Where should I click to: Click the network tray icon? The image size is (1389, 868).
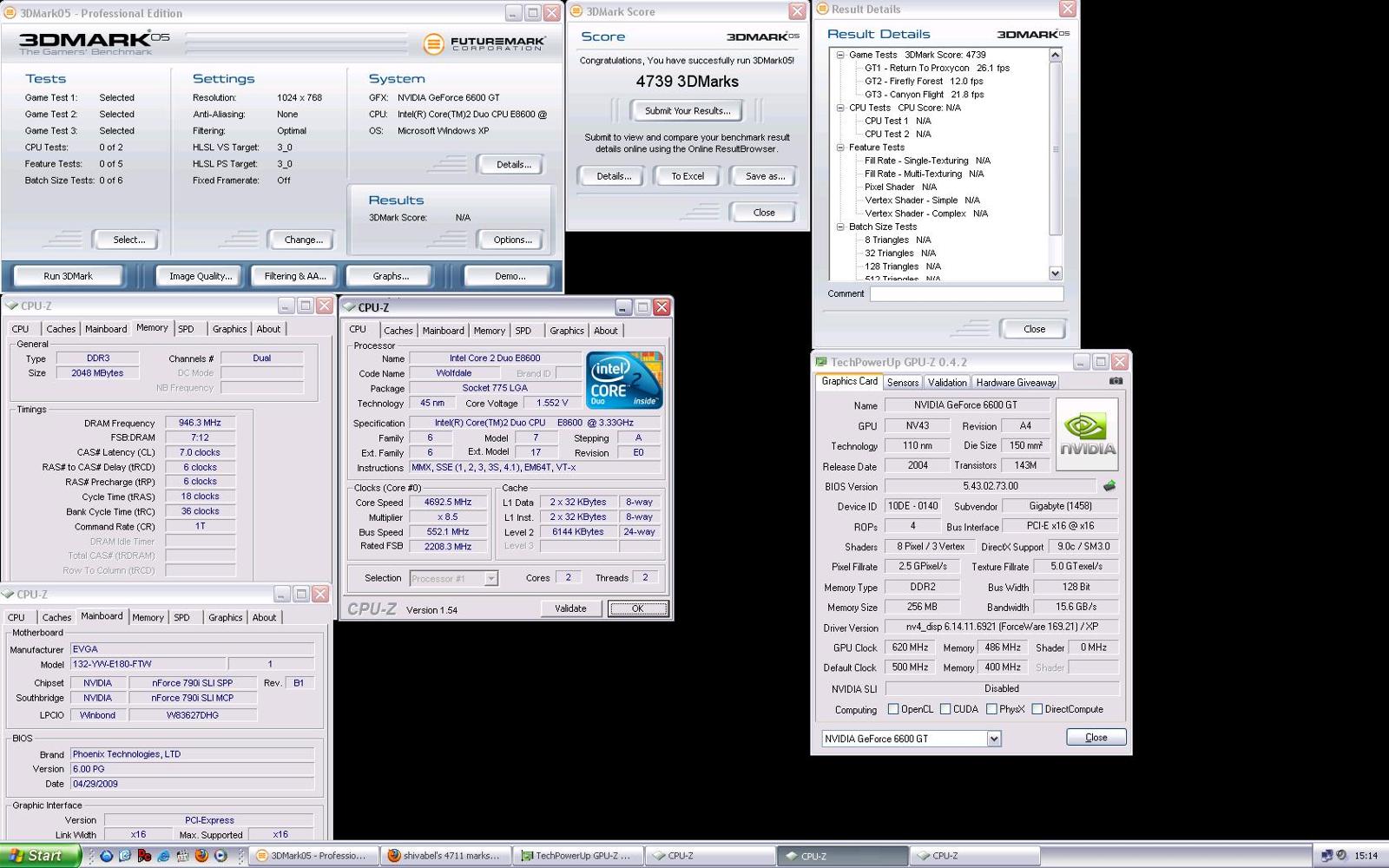1326,856
